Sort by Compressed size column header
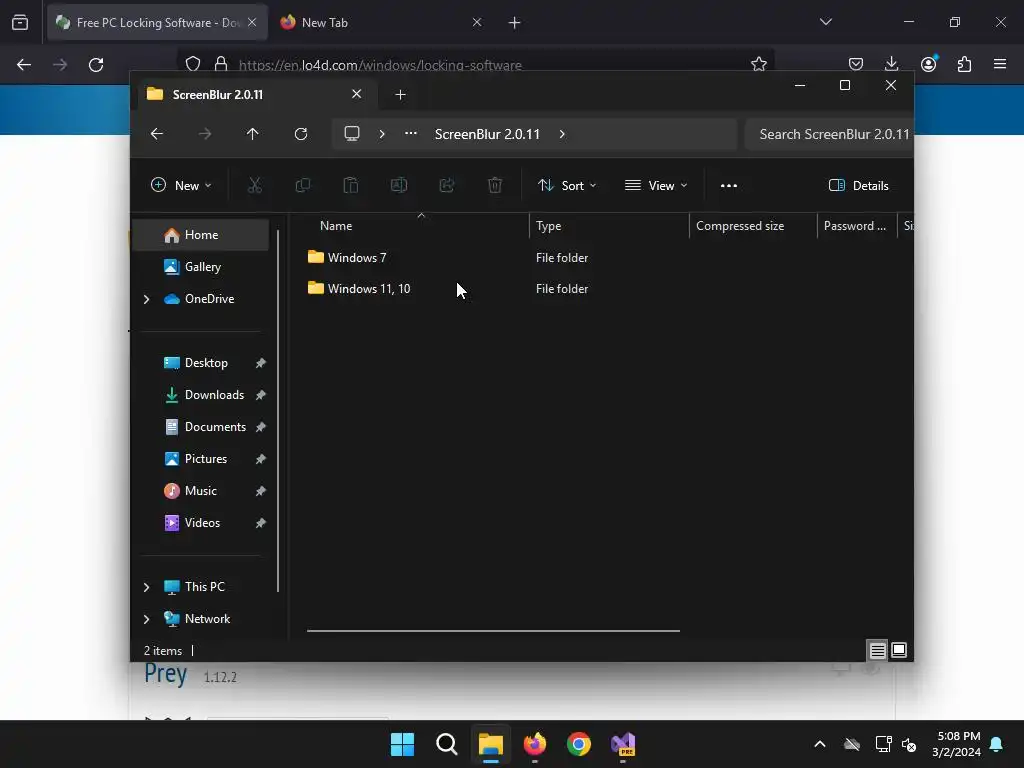The width and height of the screenshot is (1024, 768). point(753,226)
